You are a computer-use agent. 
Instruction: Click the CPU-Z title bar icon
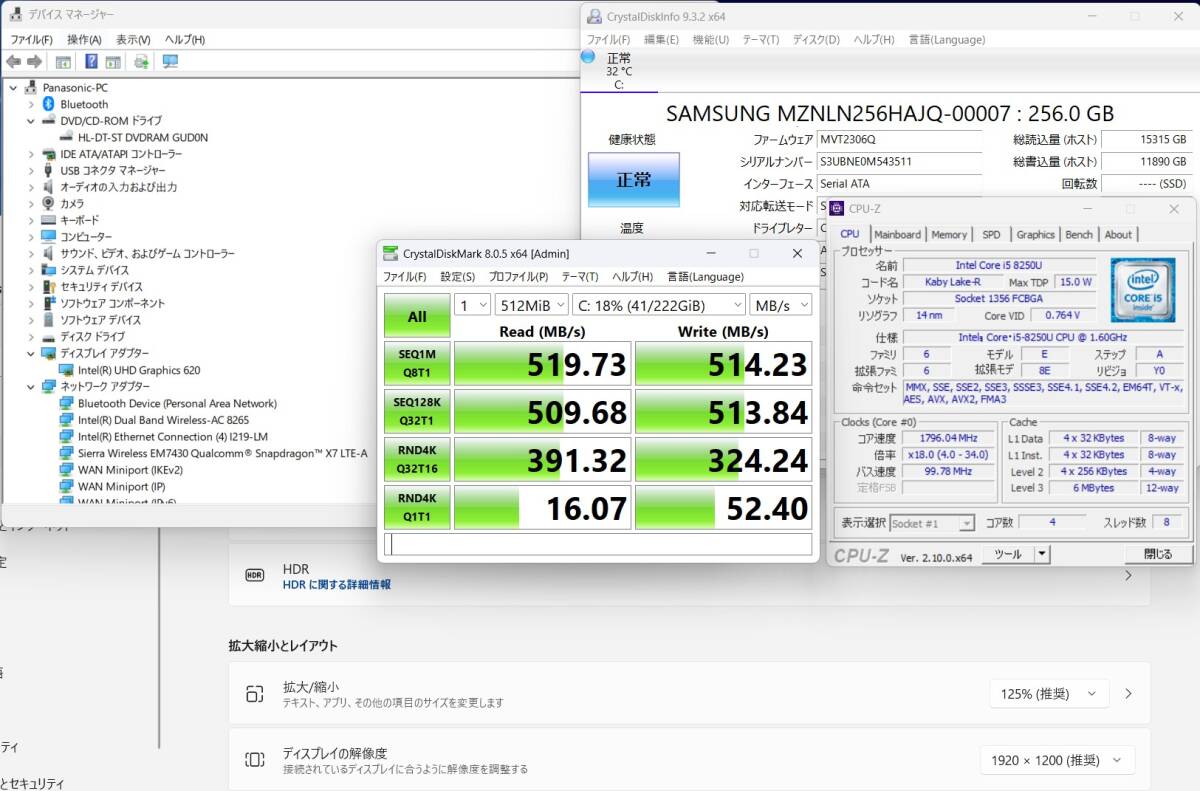click(837, 208)
